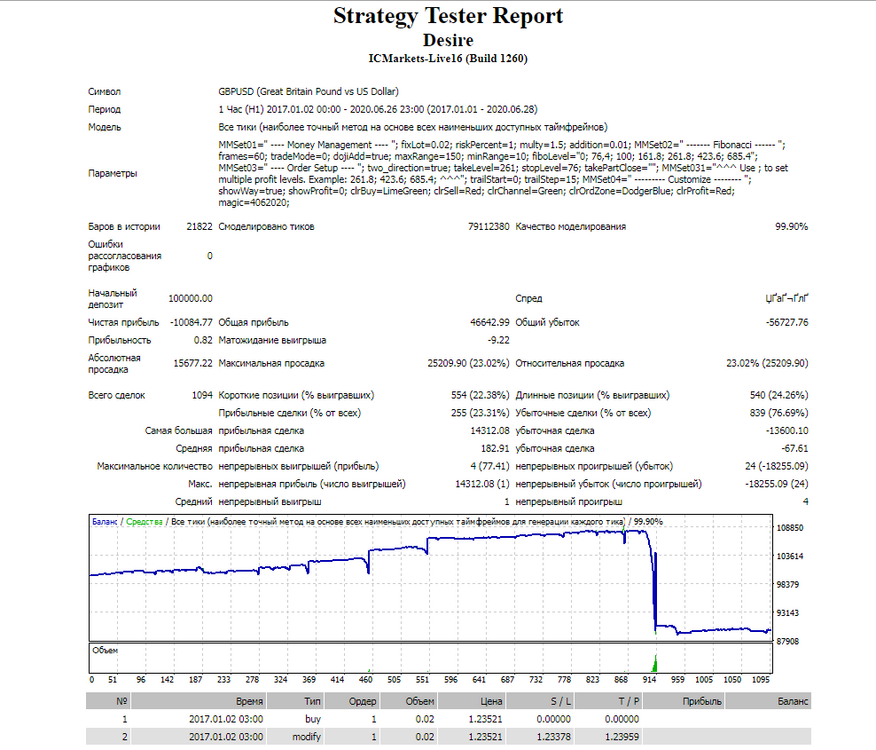Click the Параметры label
The width and height of the screenshot is (876, 750).
pos(112,173)
